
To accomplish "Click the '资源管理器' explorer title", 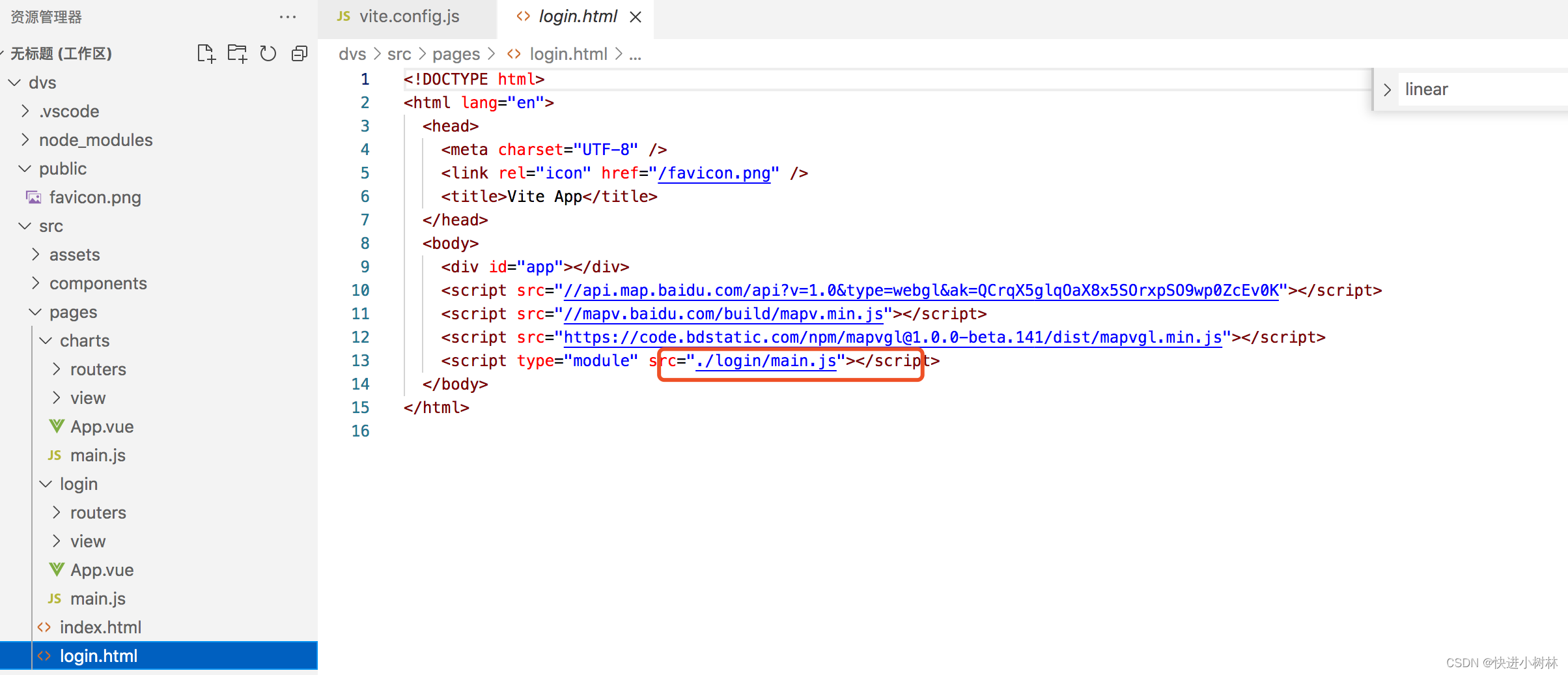I will pos(46,17).
